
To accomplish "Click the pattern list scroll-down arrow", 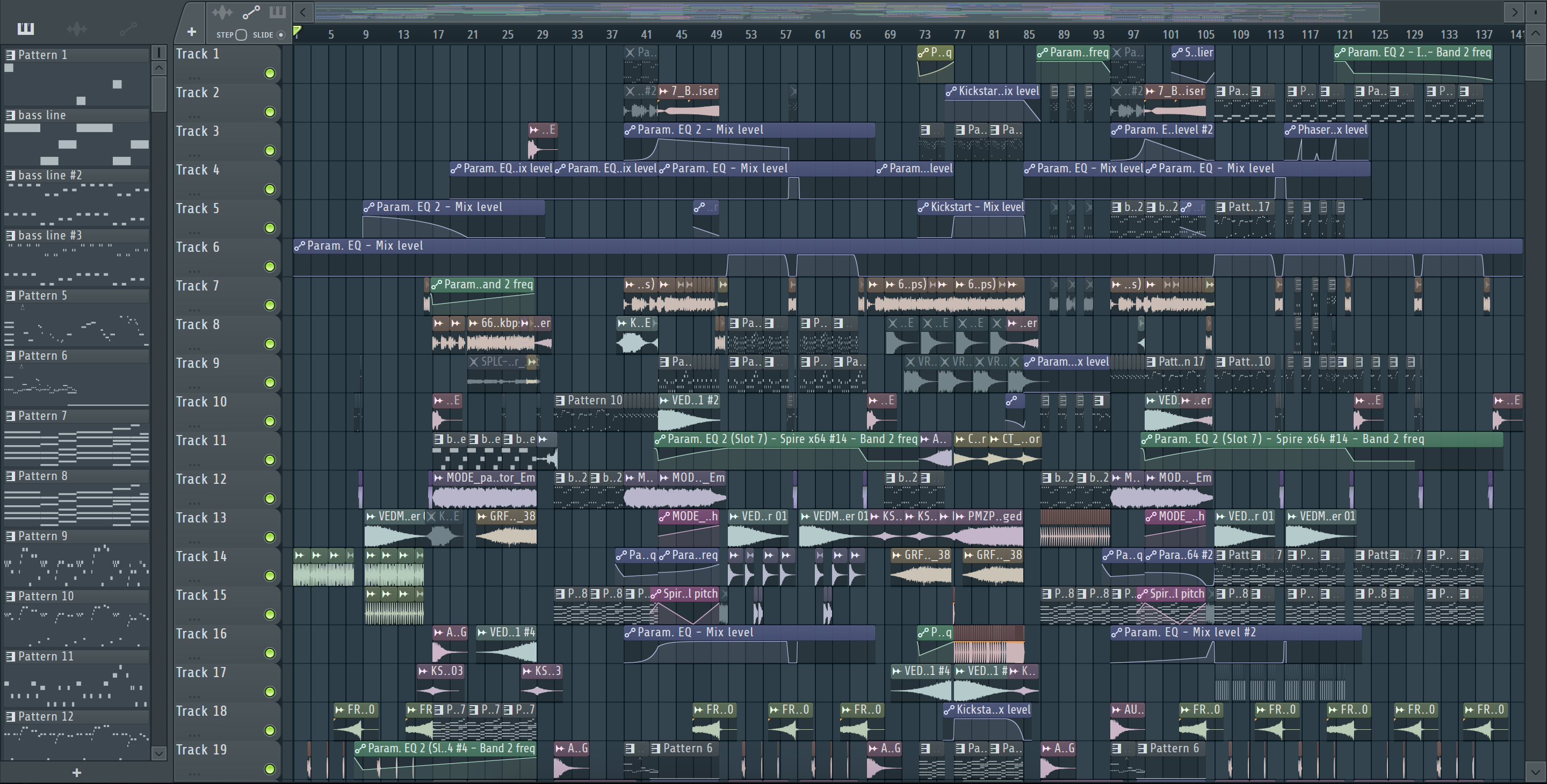I will point(158,753).
